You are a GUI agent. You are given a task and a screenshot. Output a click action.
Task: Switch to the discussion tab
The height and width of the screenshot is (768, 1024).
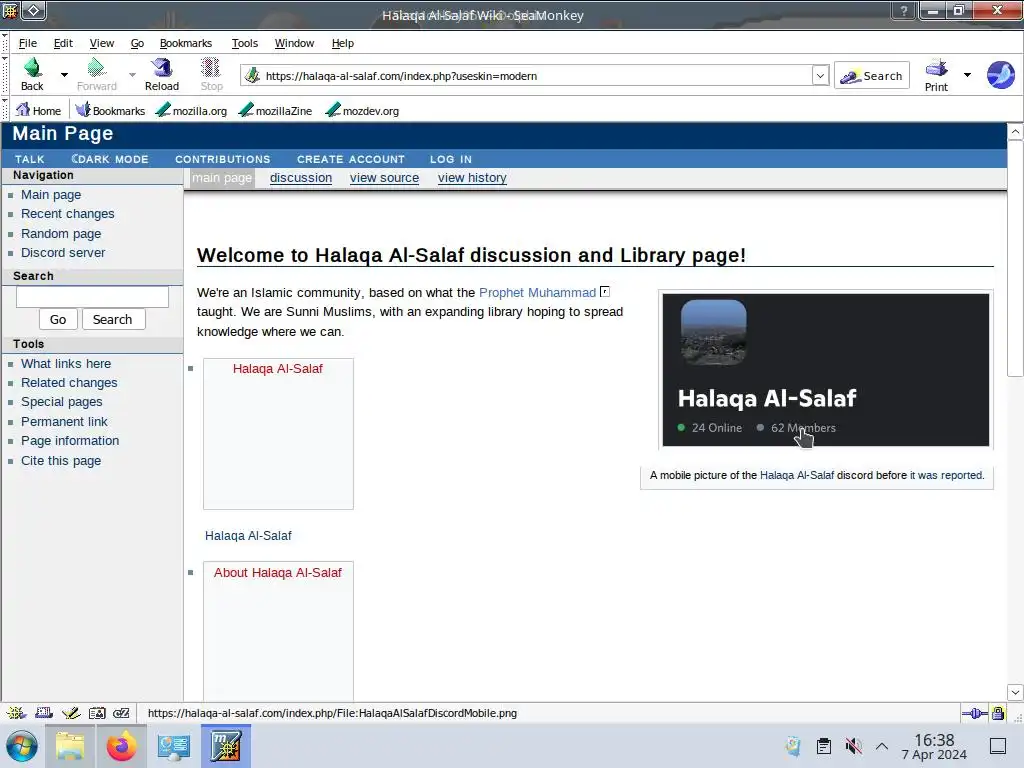(300, 178)
